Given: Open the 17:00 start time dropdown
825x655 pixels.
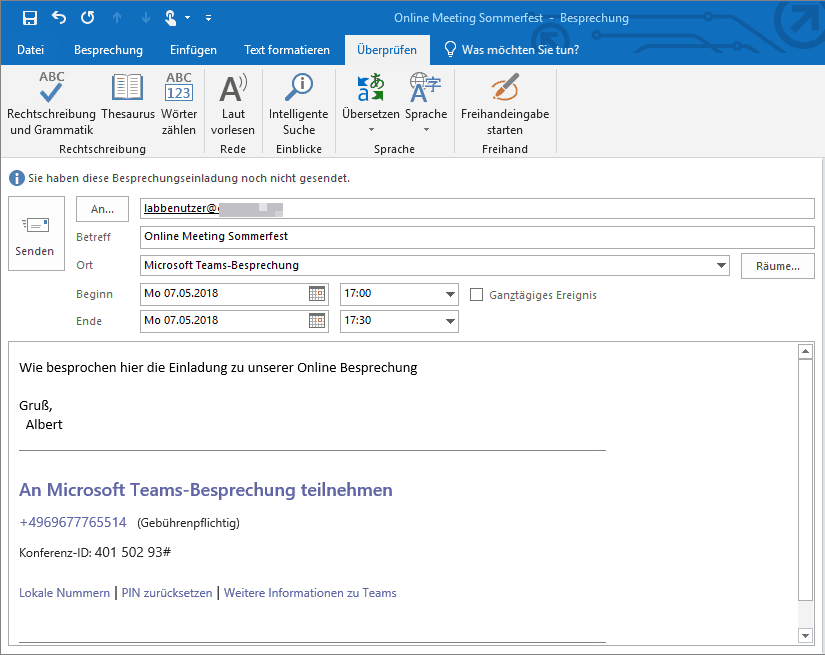Looking at the screenshot, I should click(450, 294).
